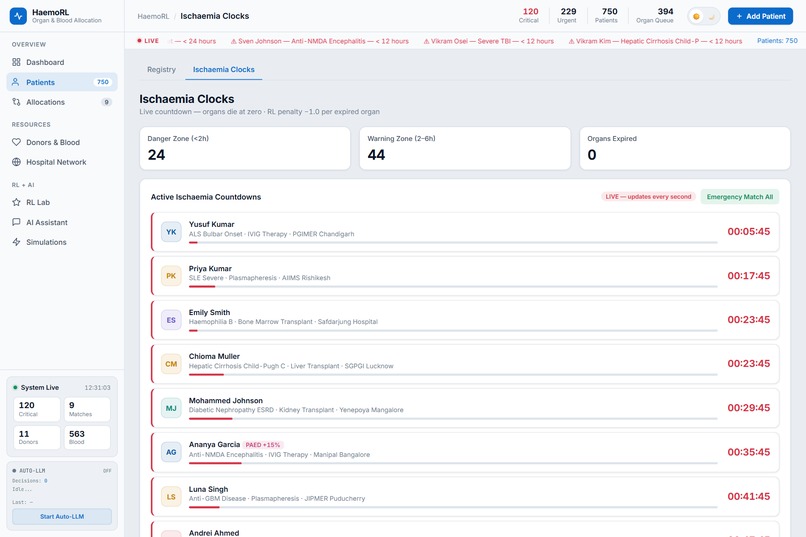Click the HaemoRL logo icon
The image size is (806, 537).
(19, 16)
